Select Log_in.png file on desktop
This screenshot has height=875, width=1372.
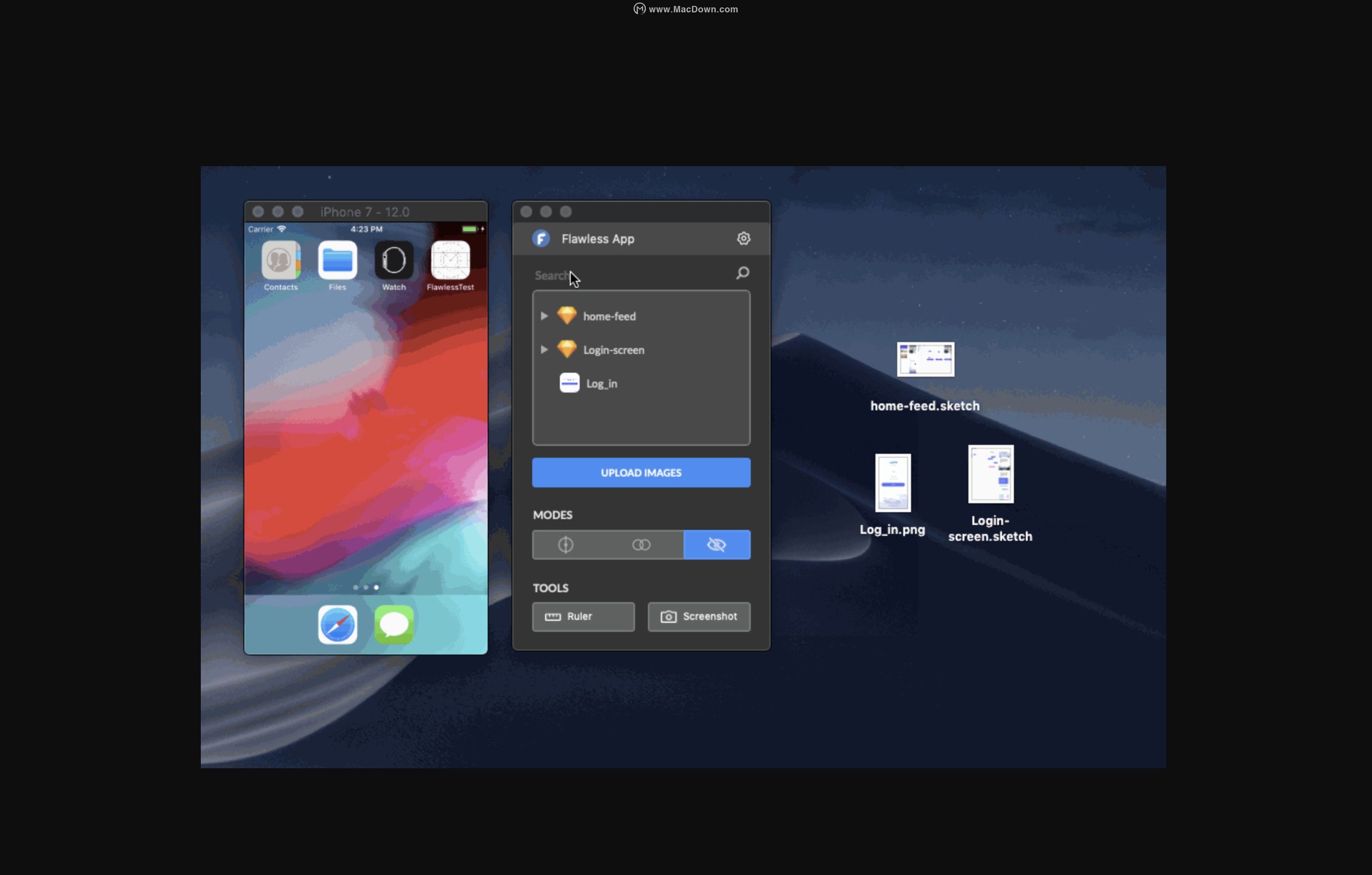892,495
